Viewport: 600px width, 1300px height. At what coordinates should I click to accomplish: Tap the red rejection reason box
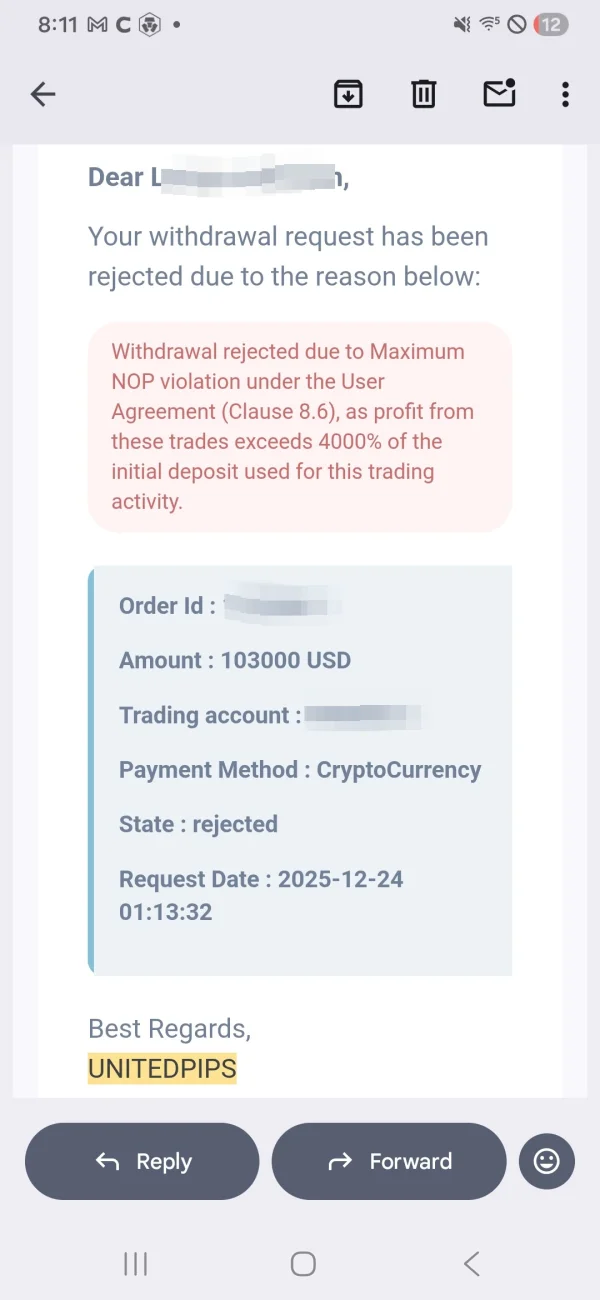click(x=299, y=426)
